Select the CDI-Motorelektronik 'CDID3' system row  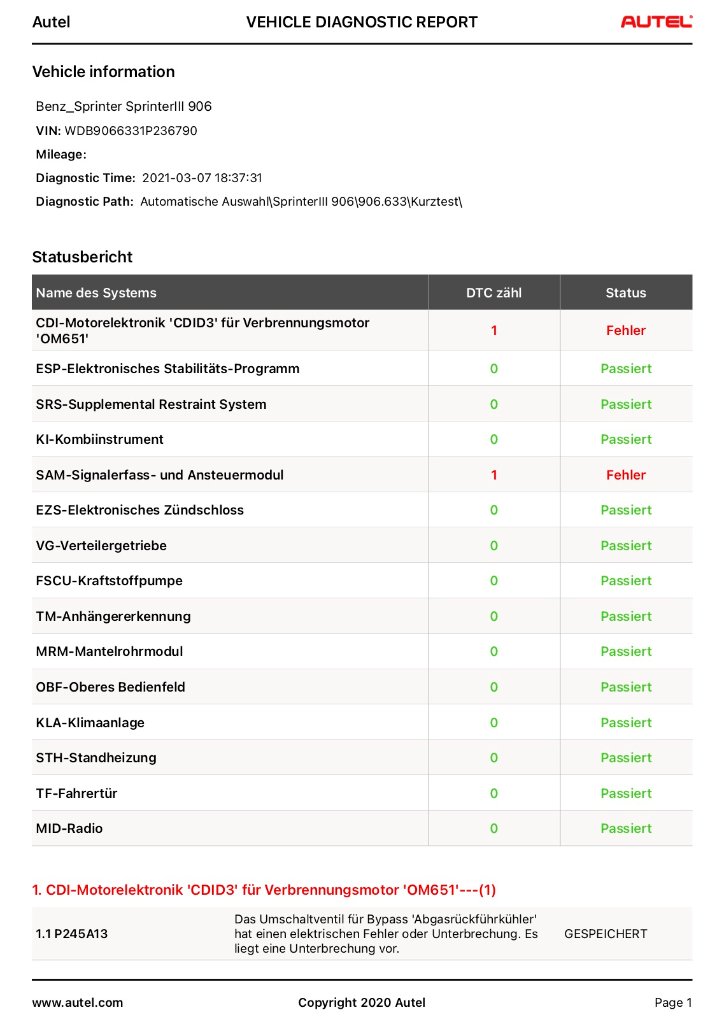[x=203, y=331]
